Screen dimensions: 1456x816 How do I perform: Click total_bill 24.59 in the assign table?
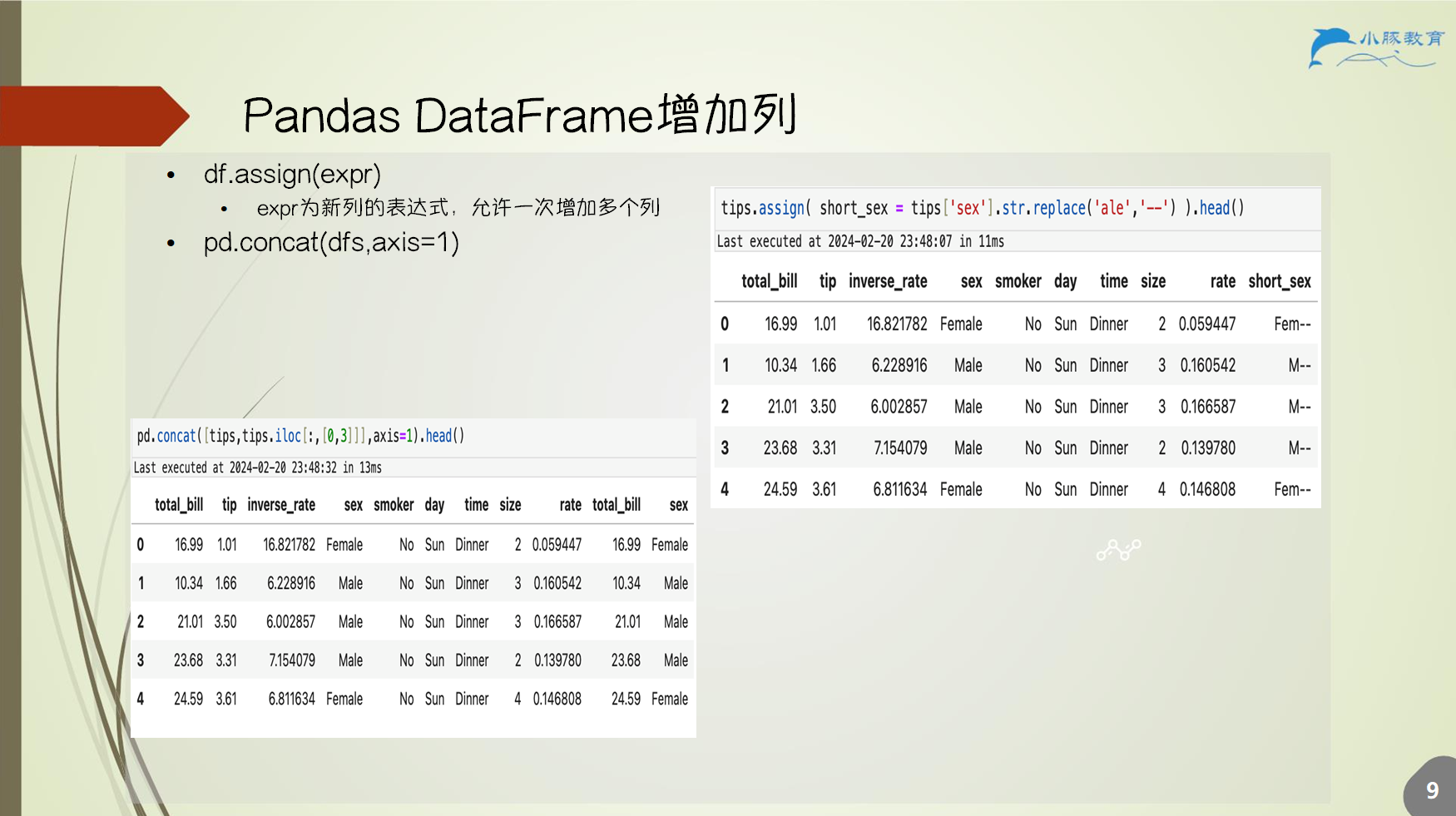(x=780, y=489)
